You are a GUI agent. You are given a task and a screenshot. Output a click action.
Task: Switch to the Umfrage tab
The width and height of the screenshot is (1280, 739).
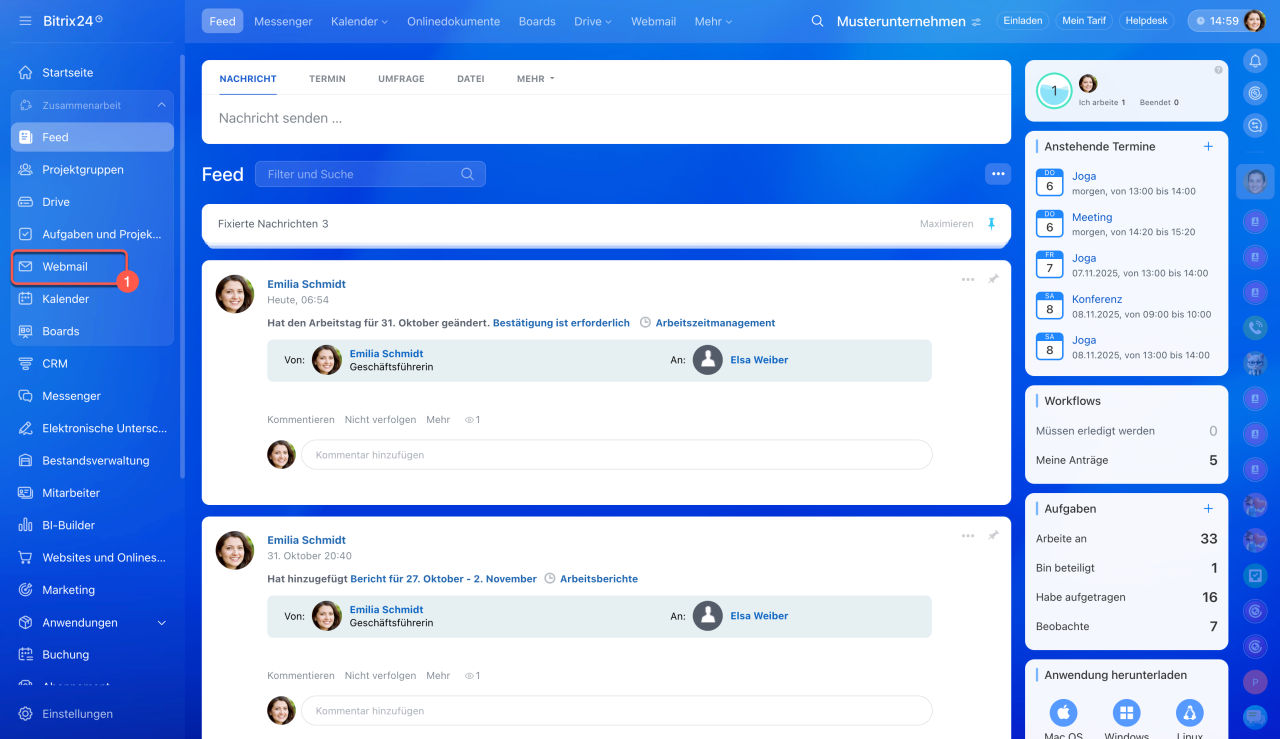(401, 79)
